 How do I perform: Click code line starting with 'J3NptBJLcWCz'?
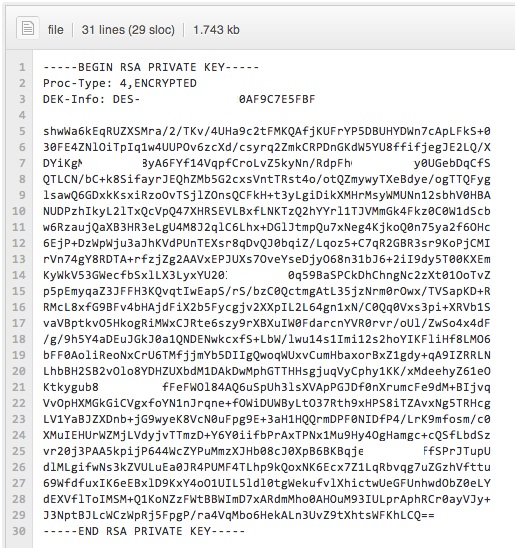click(239, 515)
